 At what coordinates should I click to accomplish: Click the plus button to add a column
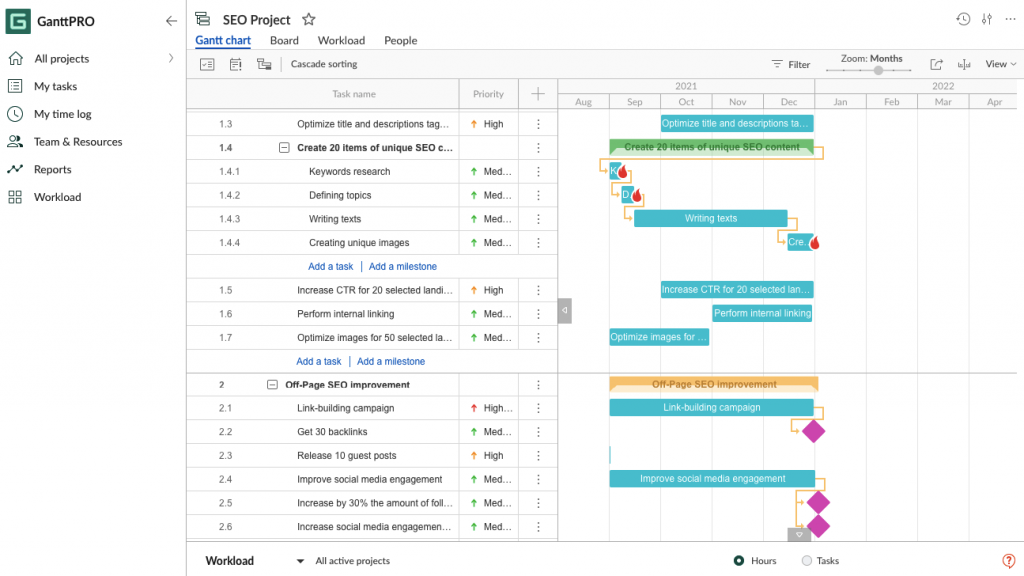[x=537, y=93]
